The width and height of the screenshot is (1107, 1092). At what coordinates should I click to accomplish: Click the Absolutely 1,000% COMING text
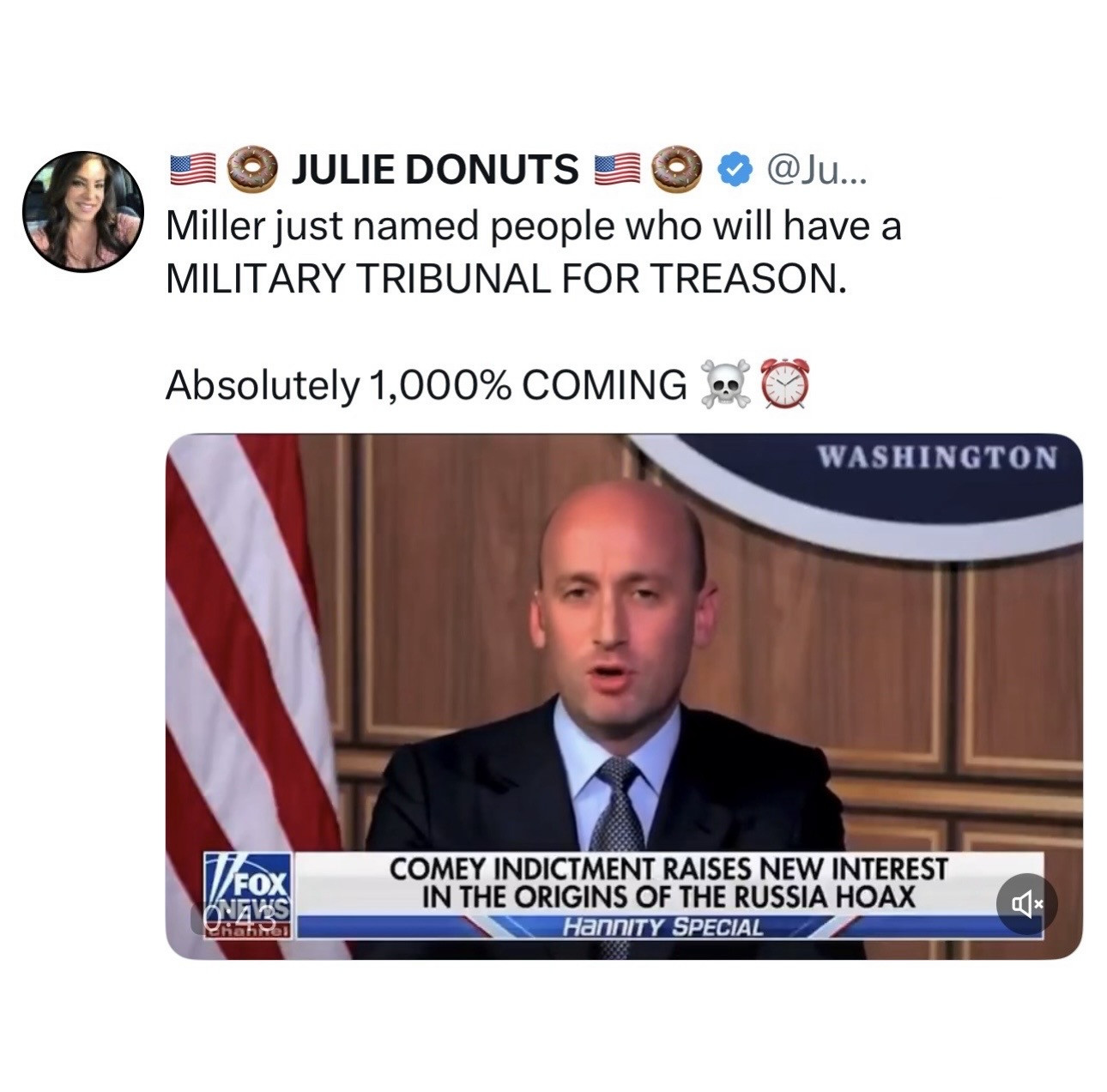tap(426, 385)
